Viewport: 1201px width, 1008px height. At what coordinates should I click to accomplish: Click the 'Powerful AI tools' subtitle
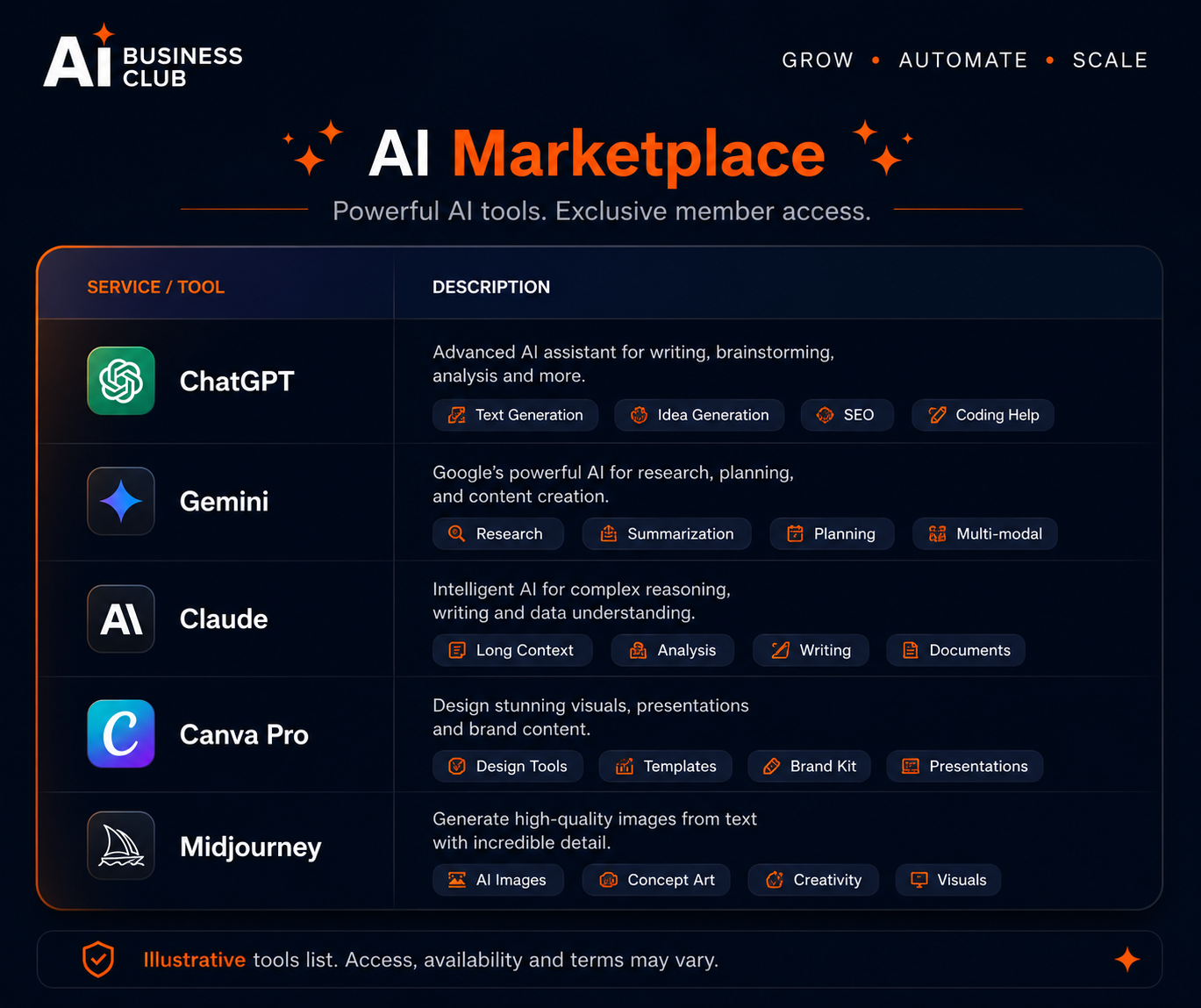(602, 211)
